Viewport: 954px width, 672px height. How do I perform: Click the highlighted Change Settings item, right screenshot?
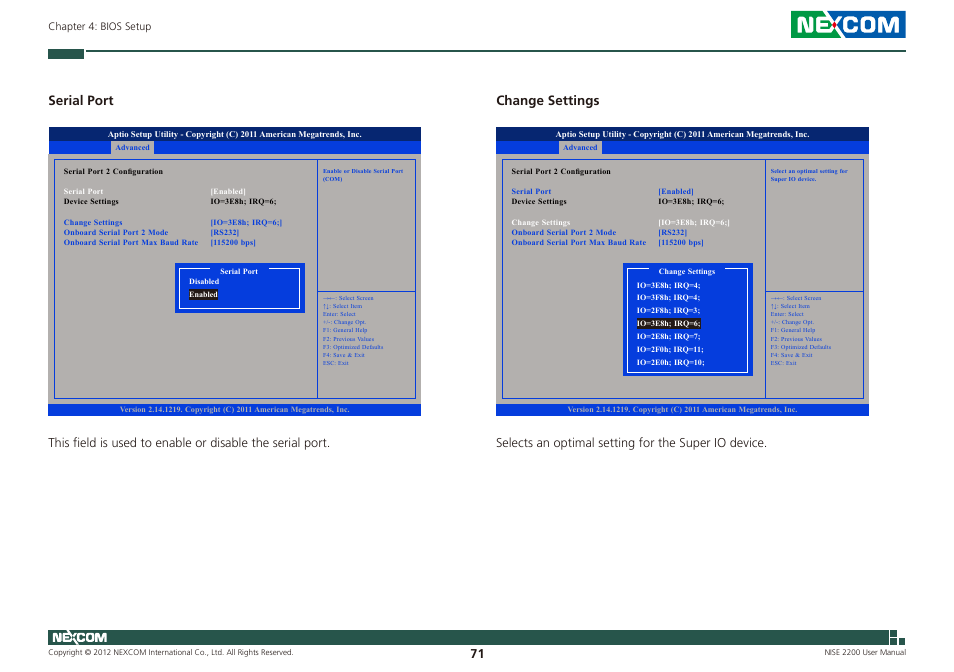pyautogui.click(x=541, y=223)
